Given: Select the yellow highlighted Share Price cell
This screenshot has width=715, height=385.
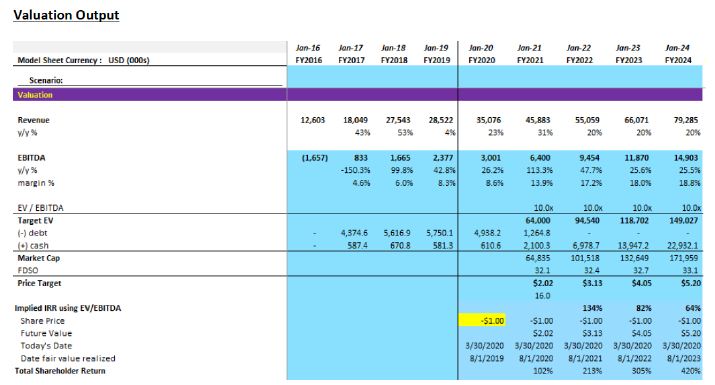Looking at the screenshot, I should pyautogui.click(x=482, y=321).
